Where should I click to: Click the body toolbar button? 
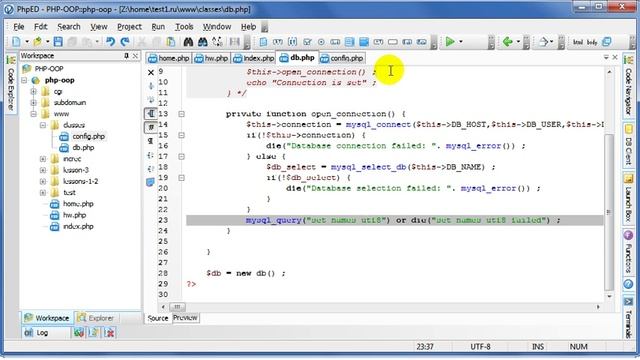point(592,42)
